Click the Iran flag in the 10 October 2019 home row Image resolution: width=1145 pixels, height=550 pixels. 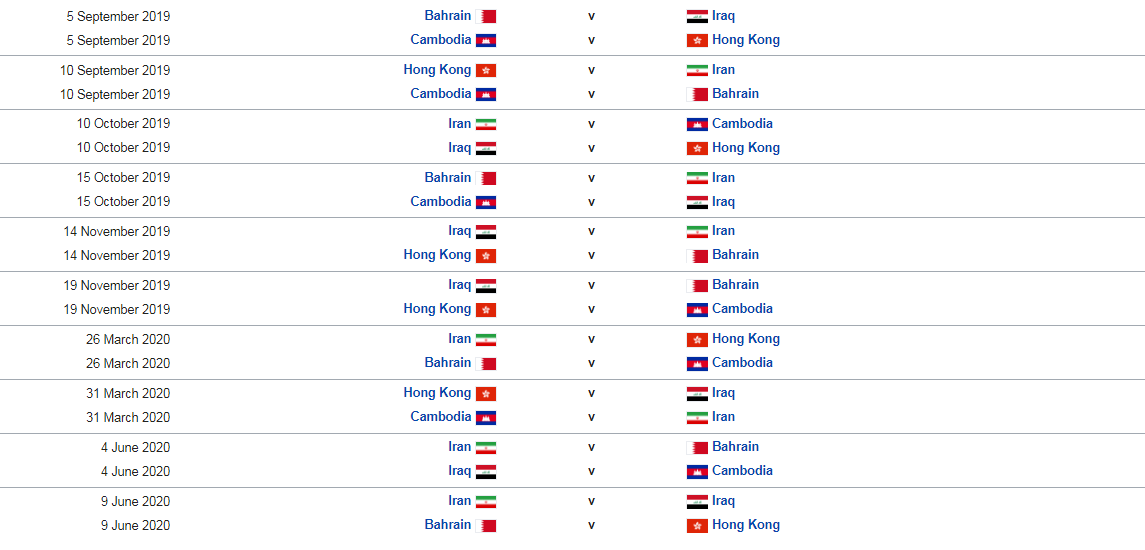pyautogui.click(x=486, y=124)
